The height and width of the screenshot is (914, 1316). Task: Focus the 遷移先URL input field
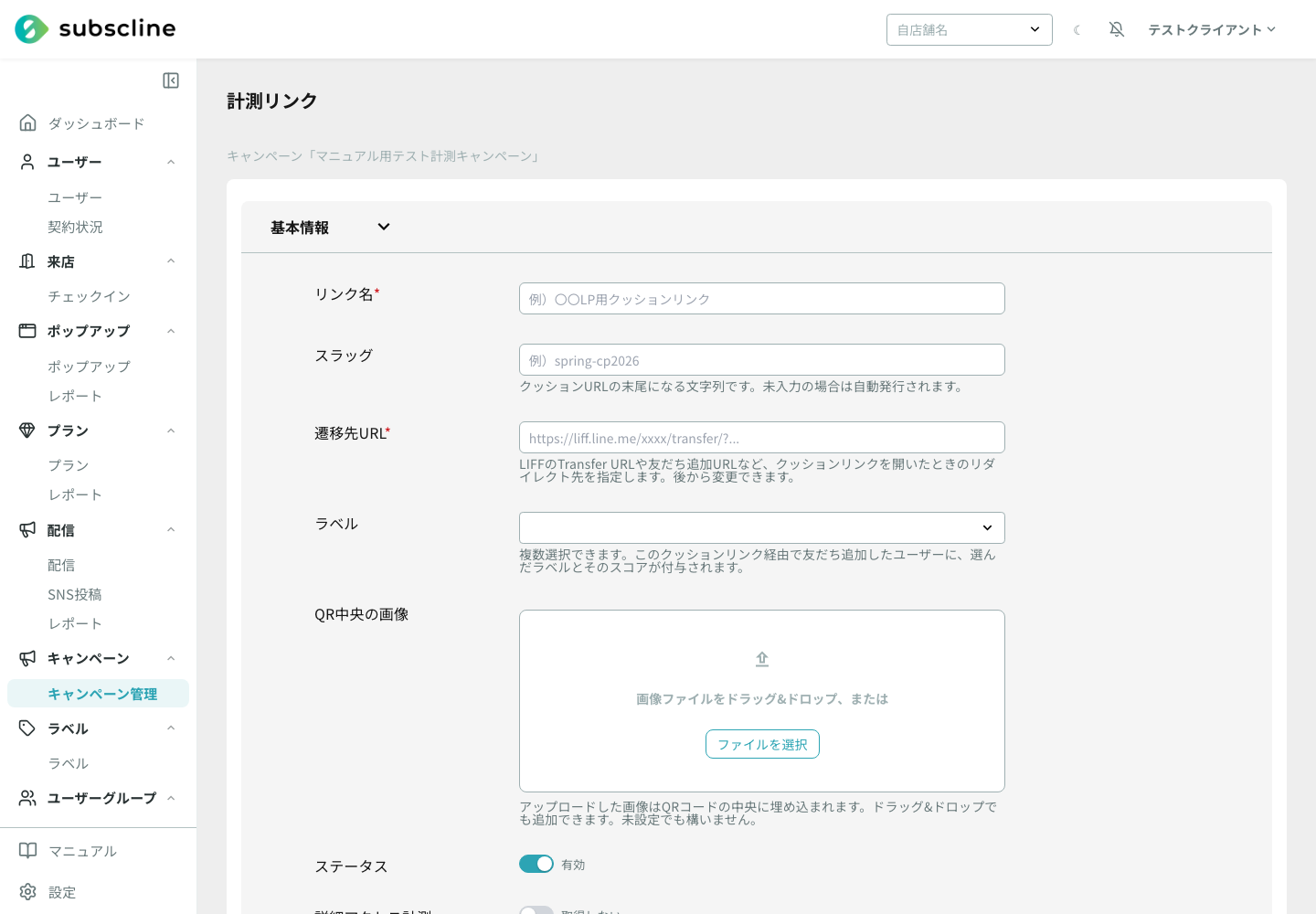click(x=762, y=437)
